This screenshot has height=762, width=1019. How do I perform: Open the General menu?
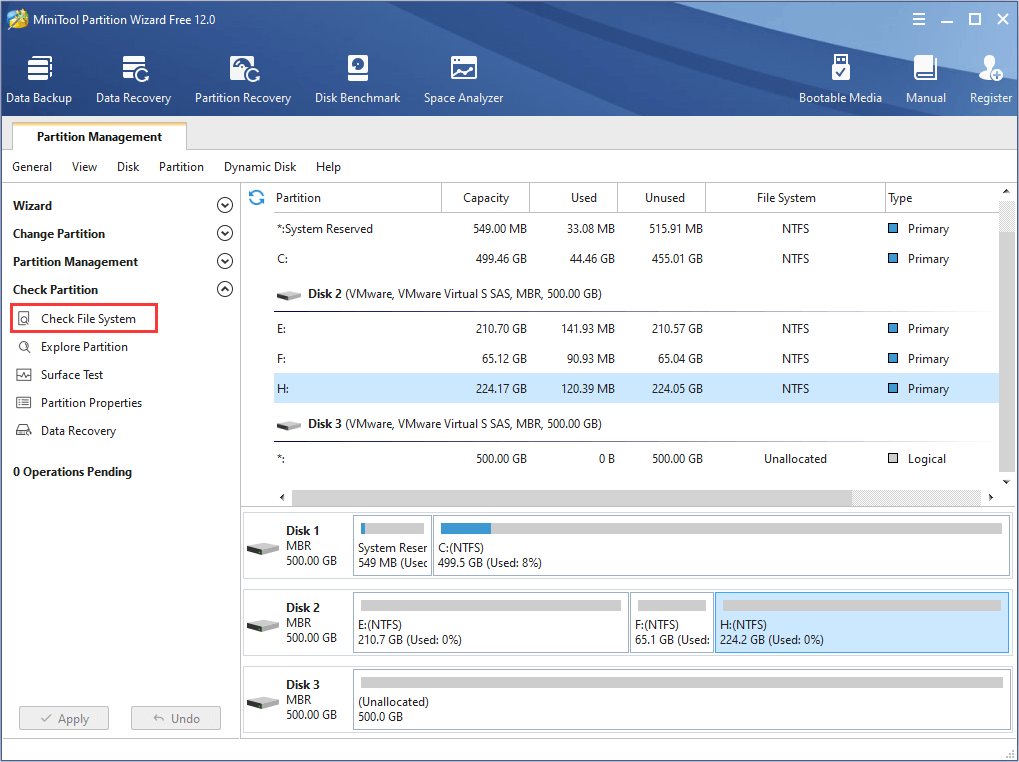tap(32, 167)
